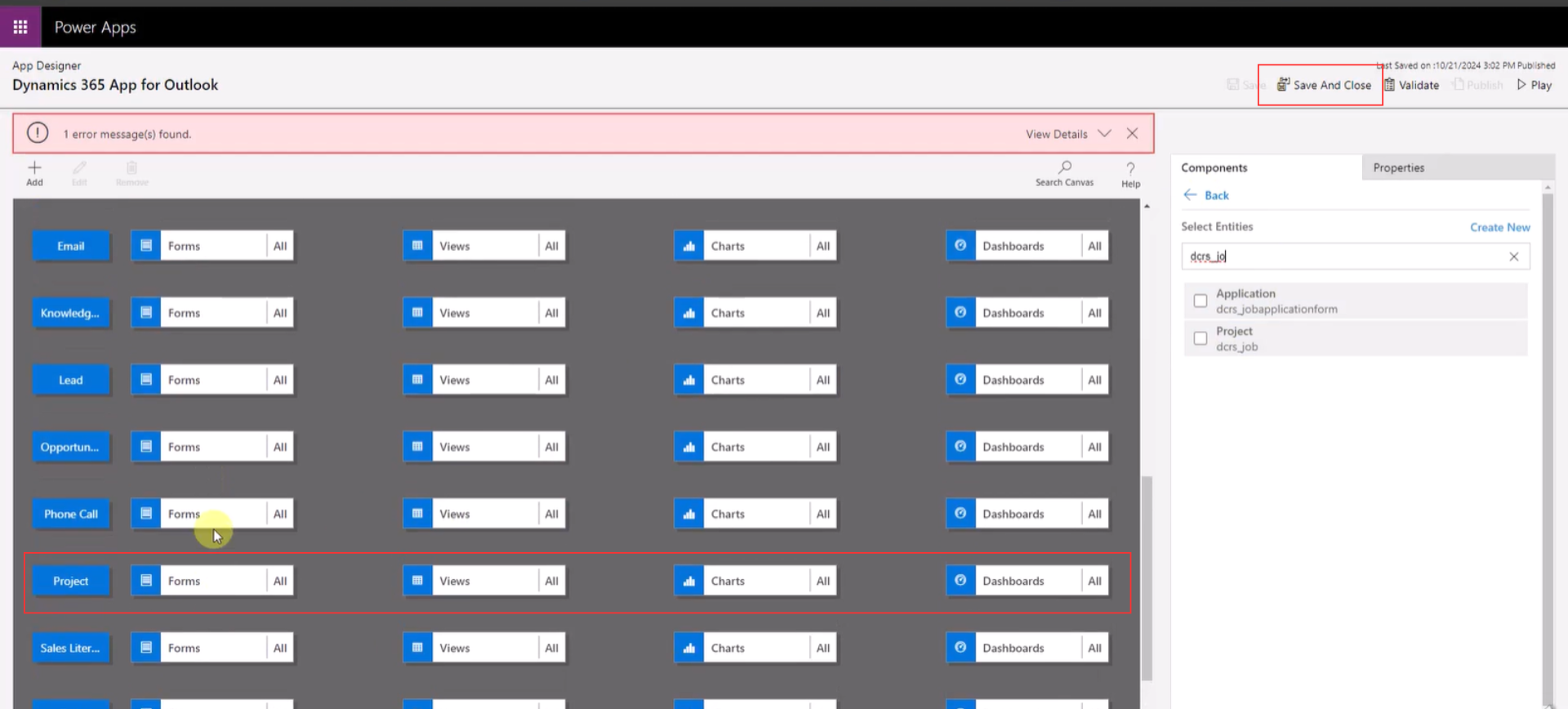Click Charts icon in Knowledge row

point(689,313)
